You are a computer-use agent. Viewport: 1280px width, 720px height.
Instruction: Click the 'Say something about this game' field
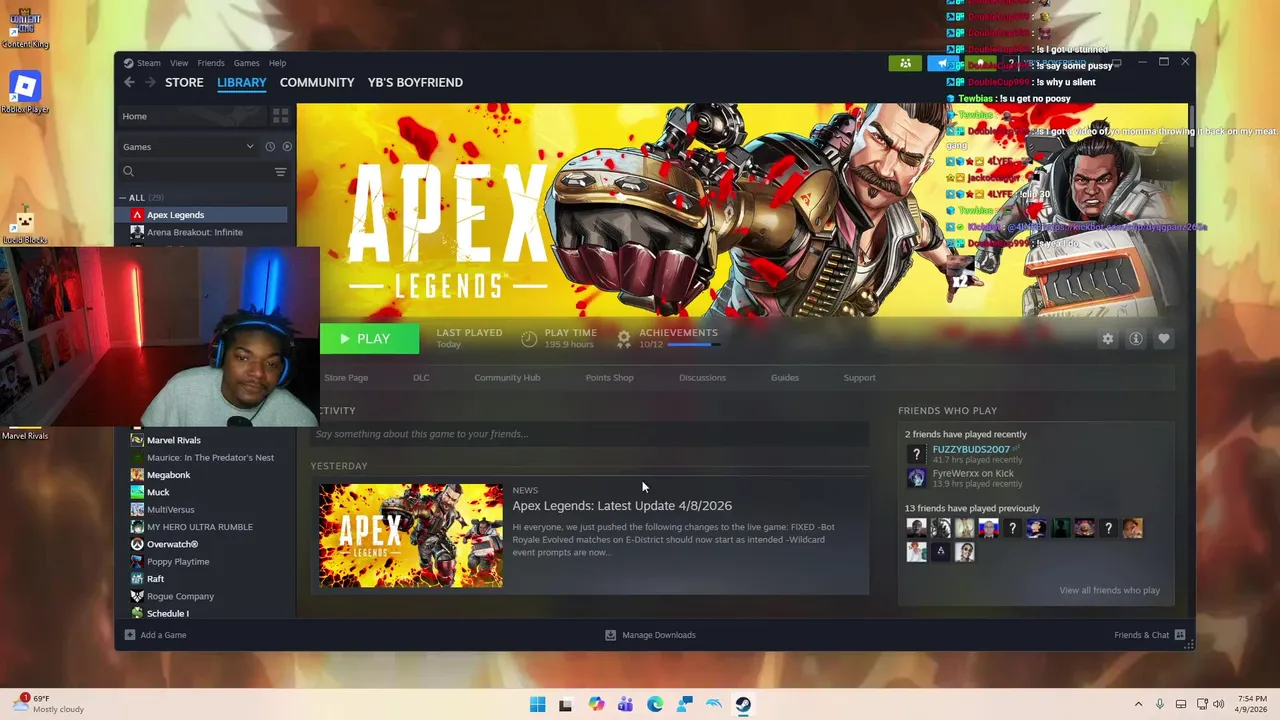[589, 434]
